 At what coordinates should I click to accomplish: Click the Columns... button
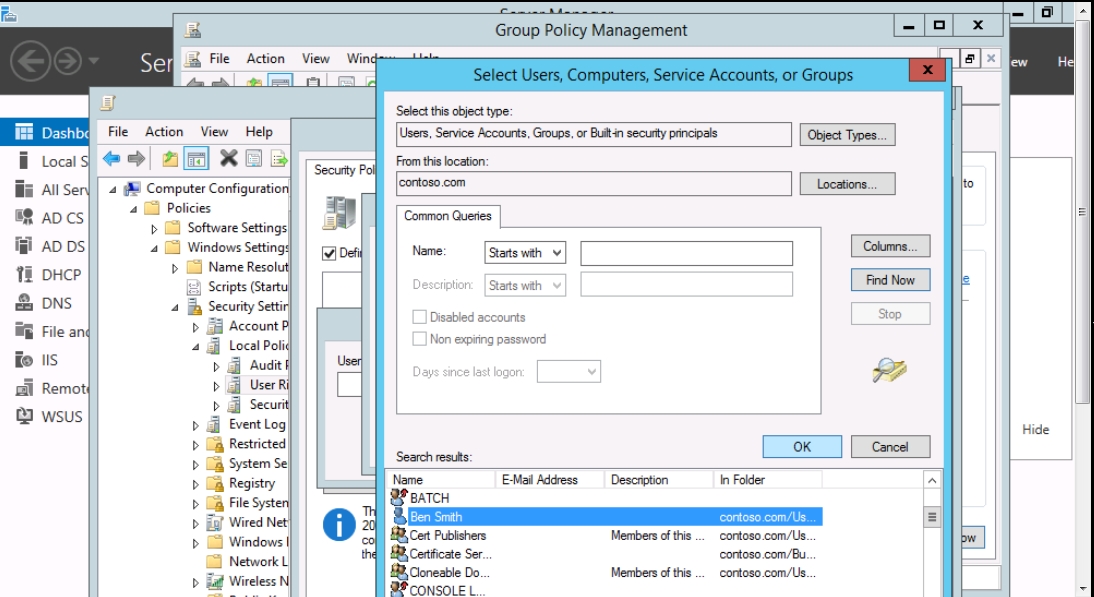pyautogui.click(x=890, y=246)
